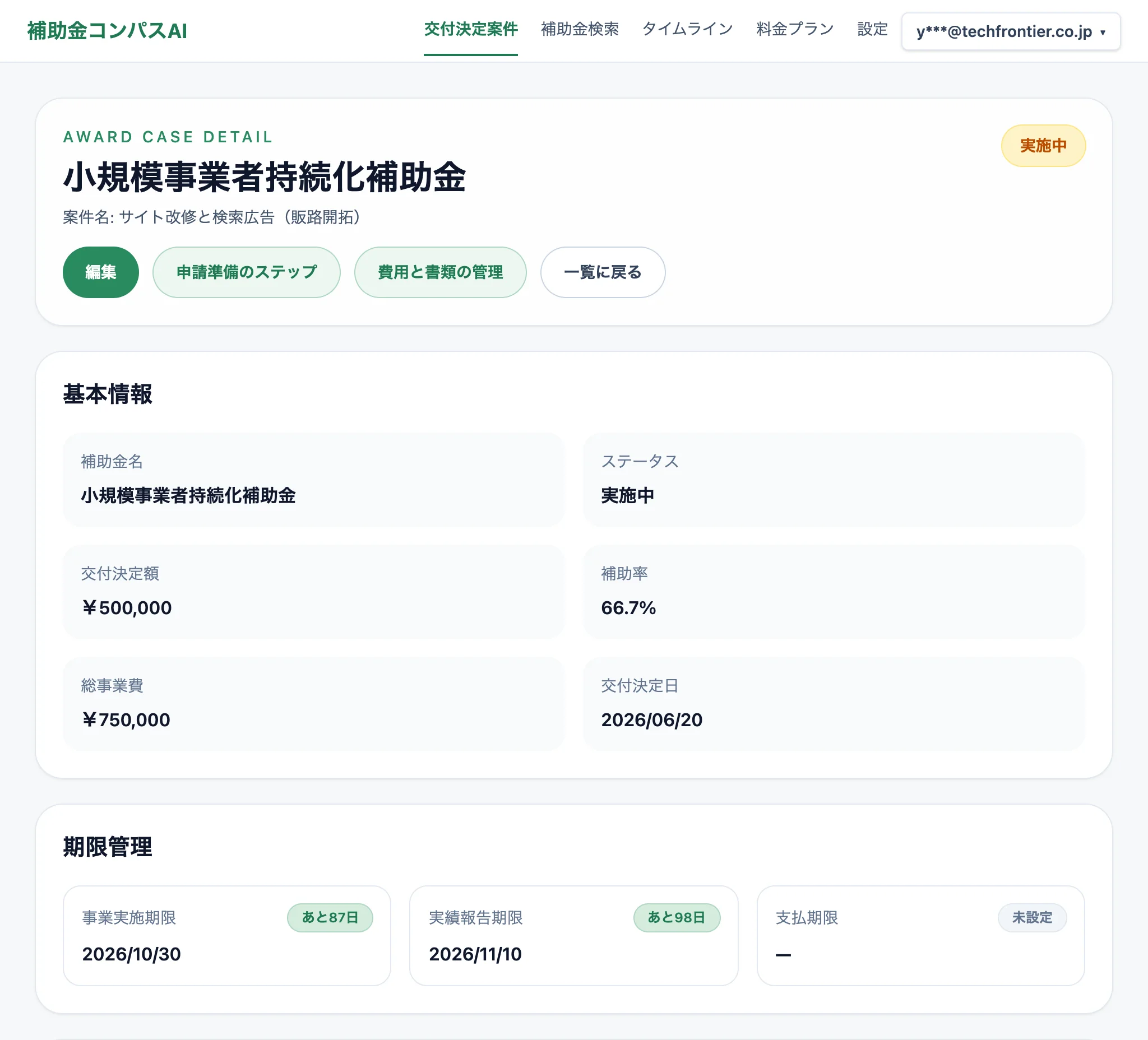Click the 総事業費 value ¥750,000

point(126,719)
